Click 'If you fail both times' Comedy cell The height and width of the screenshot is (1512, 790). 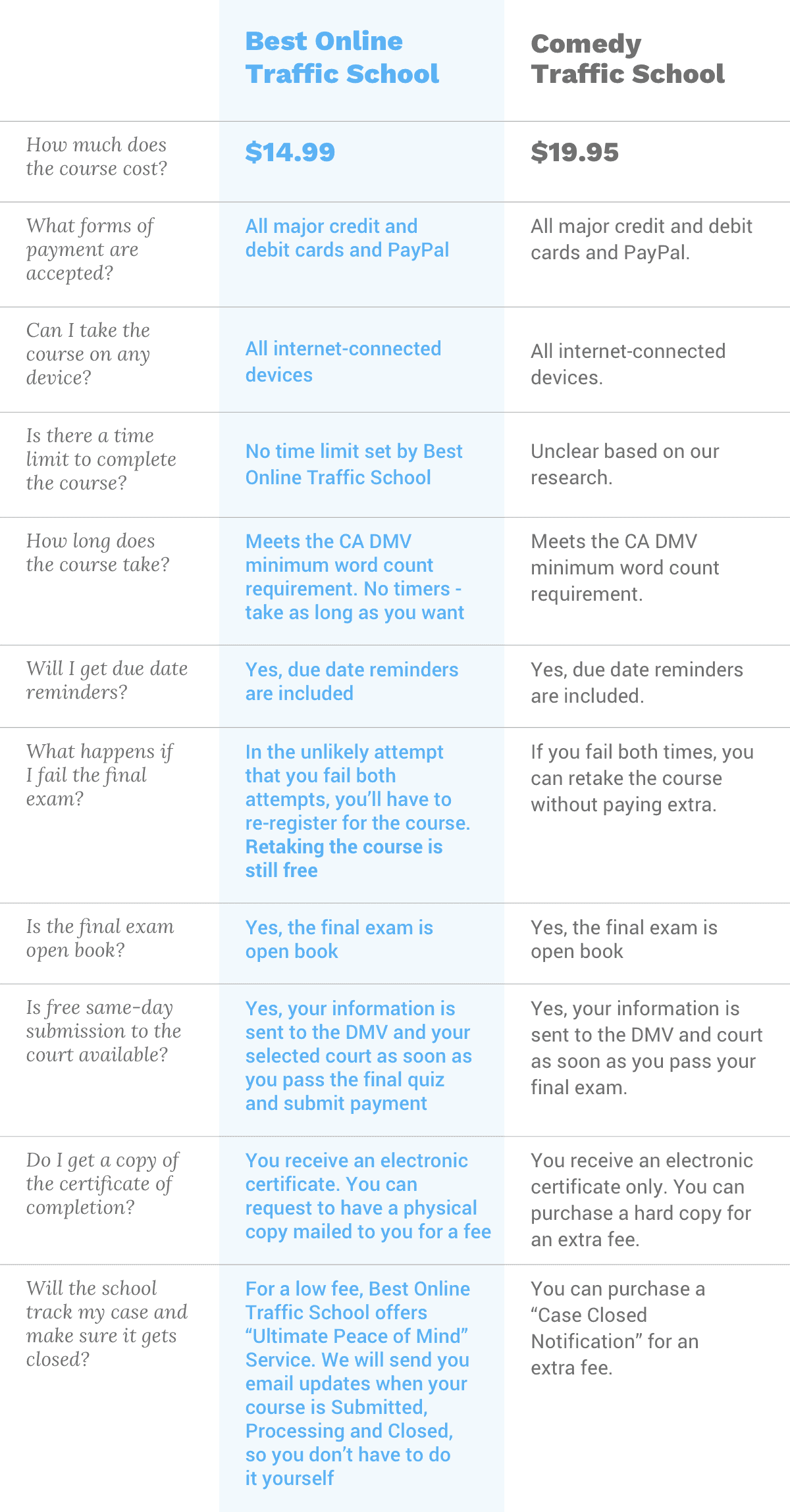coord(643,778)
